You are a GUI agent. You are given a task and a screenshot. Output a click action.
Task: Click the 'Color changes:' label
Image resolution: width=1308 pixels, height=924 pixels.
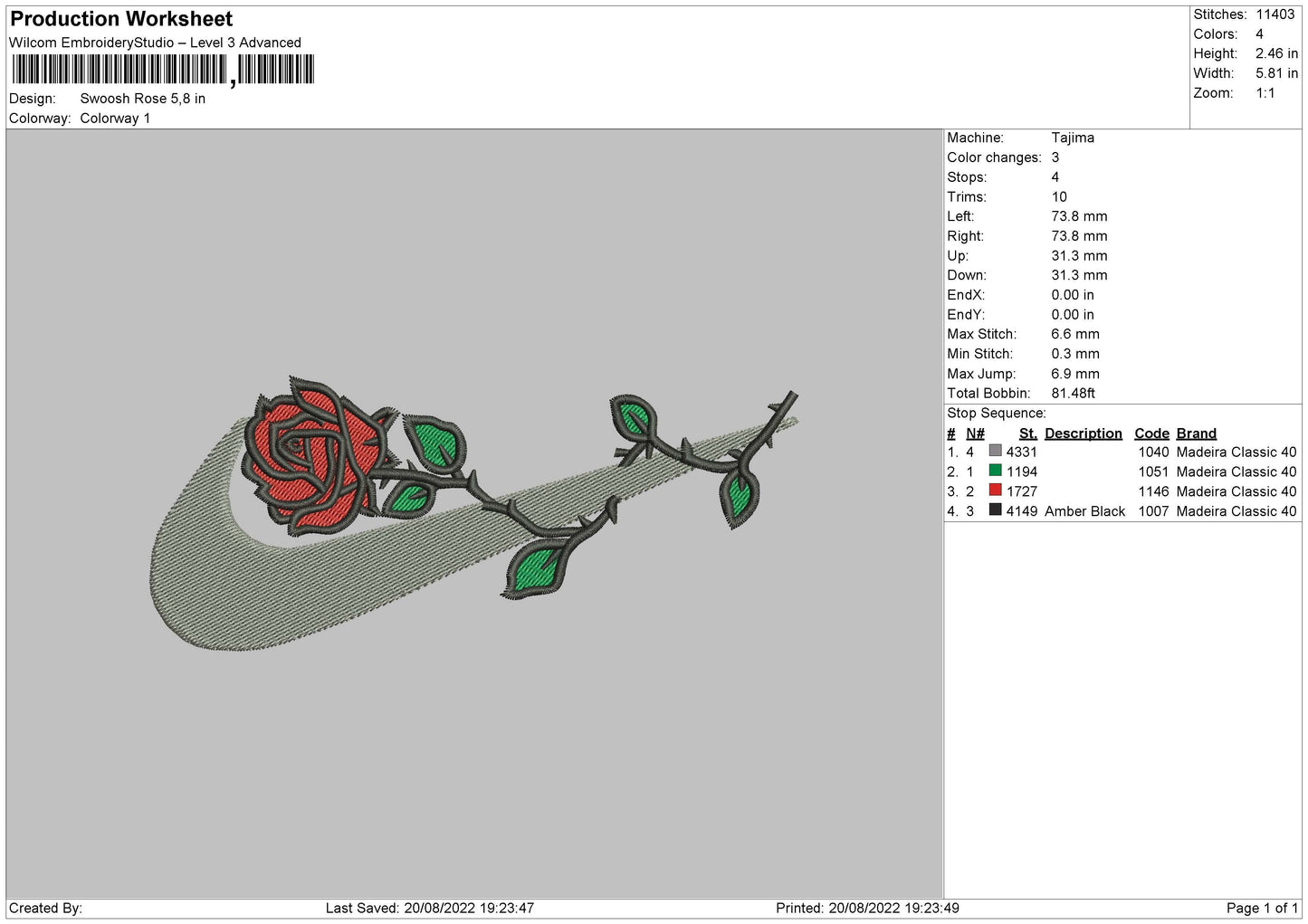(994, 157)
